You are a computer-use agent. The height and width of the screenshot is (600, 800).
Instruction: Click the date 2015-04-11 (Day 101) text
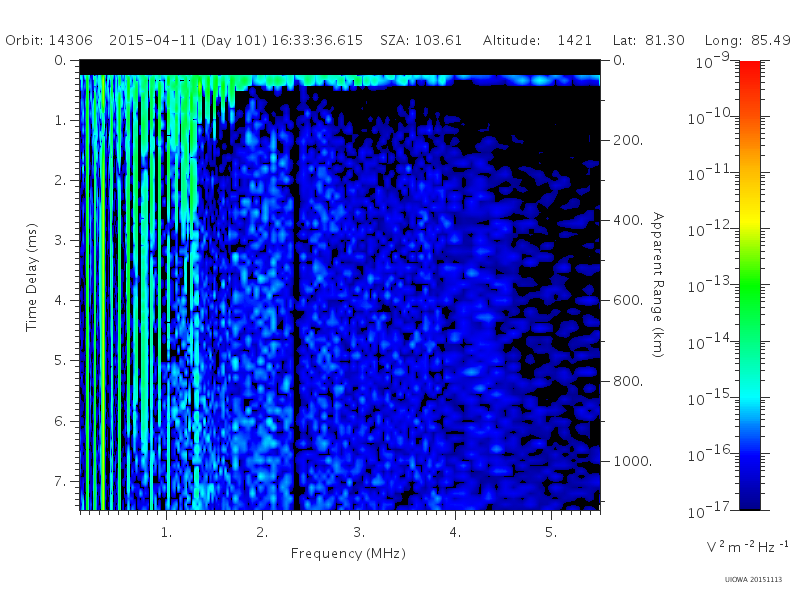click(188, 40)
